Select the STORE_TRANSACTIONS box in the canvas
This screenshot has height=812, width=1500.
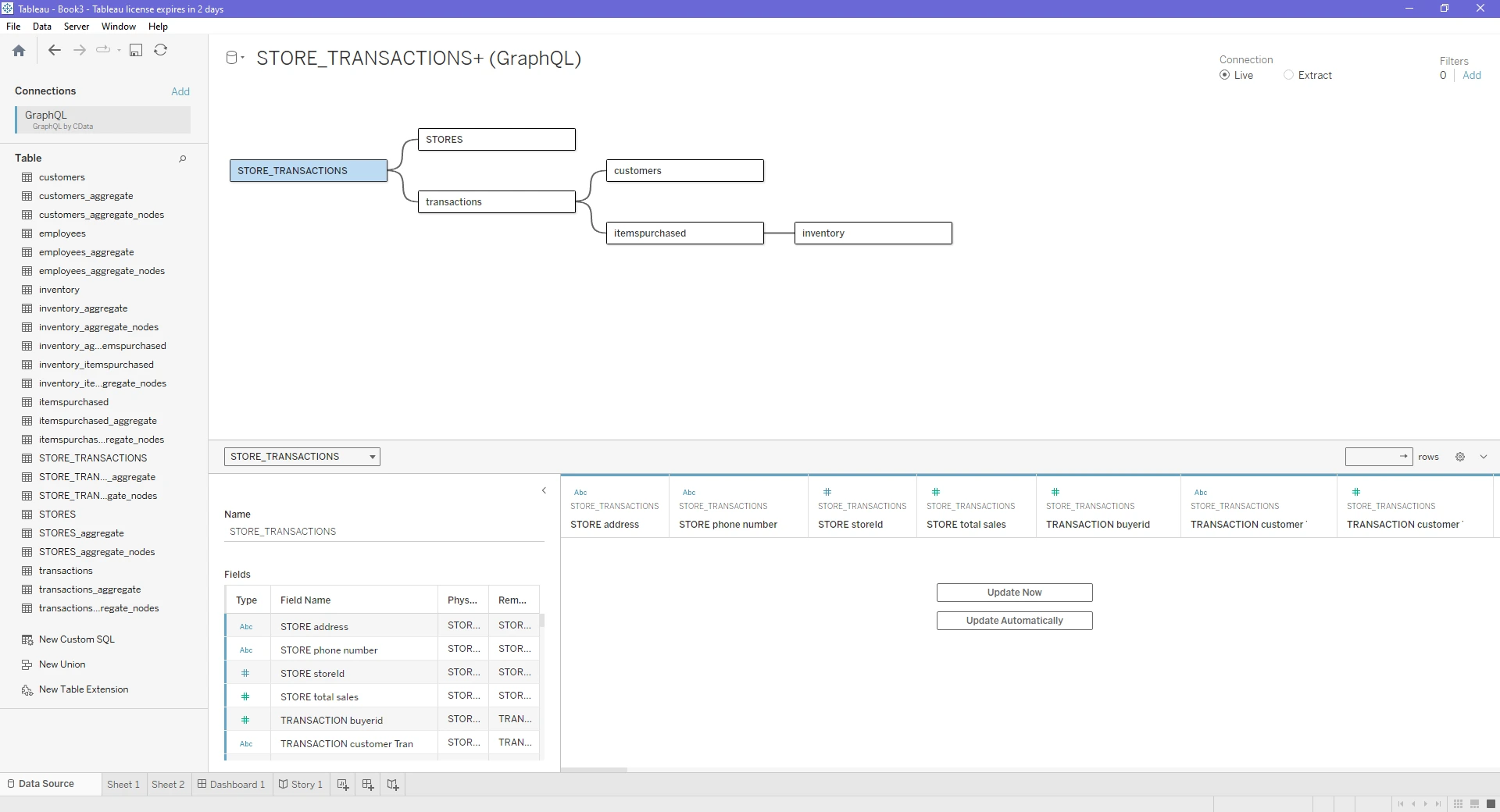click(x=309, y=171)
